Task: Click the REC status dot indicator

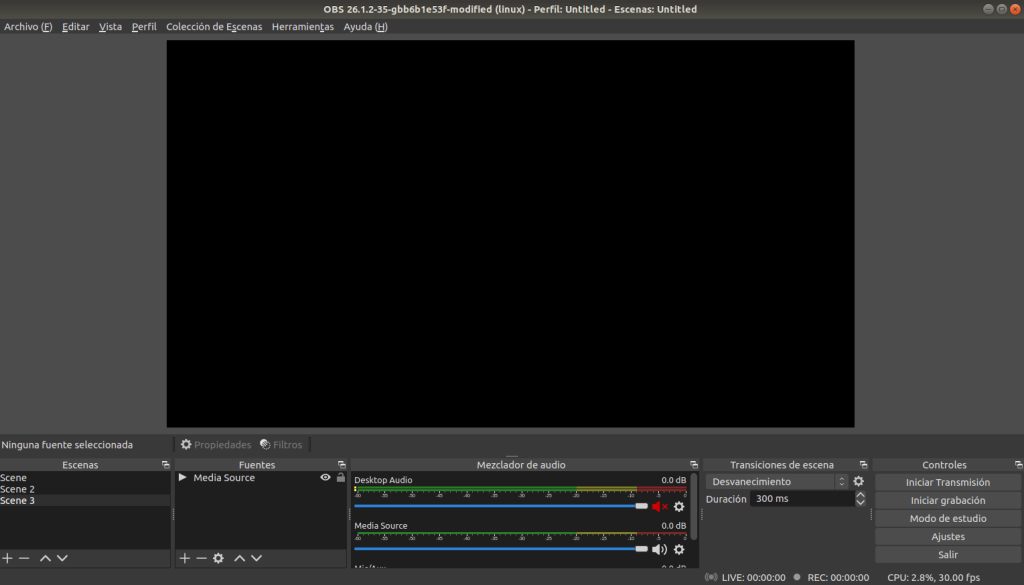Action: coord(797,577)
